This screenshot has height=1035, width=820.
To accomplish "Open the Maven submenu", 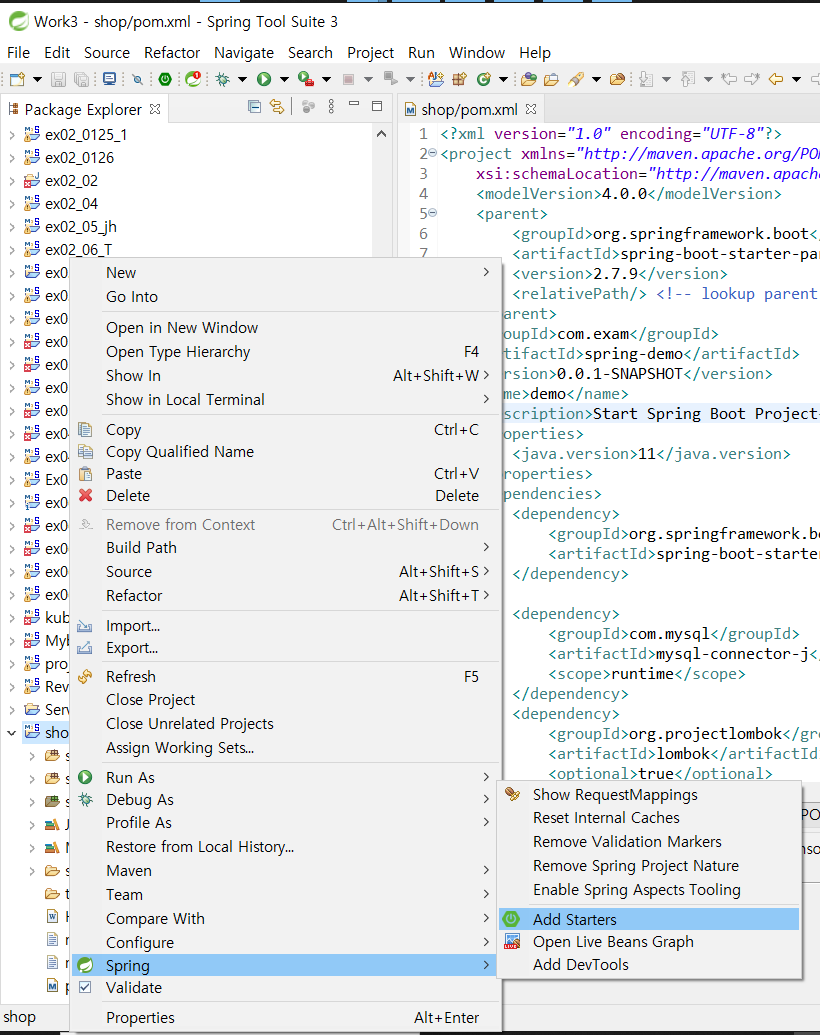I will coord(284,871).
